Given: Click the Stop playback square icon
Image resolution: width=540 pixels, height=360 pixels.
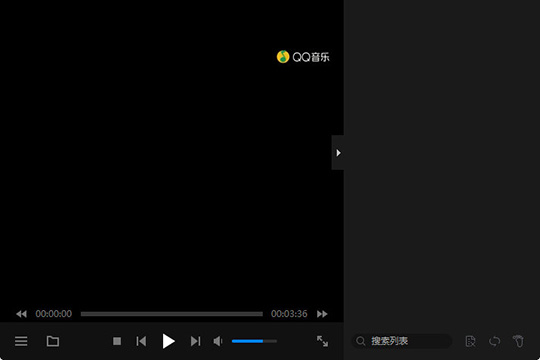Looking at the screenshot, I should 117,341.
